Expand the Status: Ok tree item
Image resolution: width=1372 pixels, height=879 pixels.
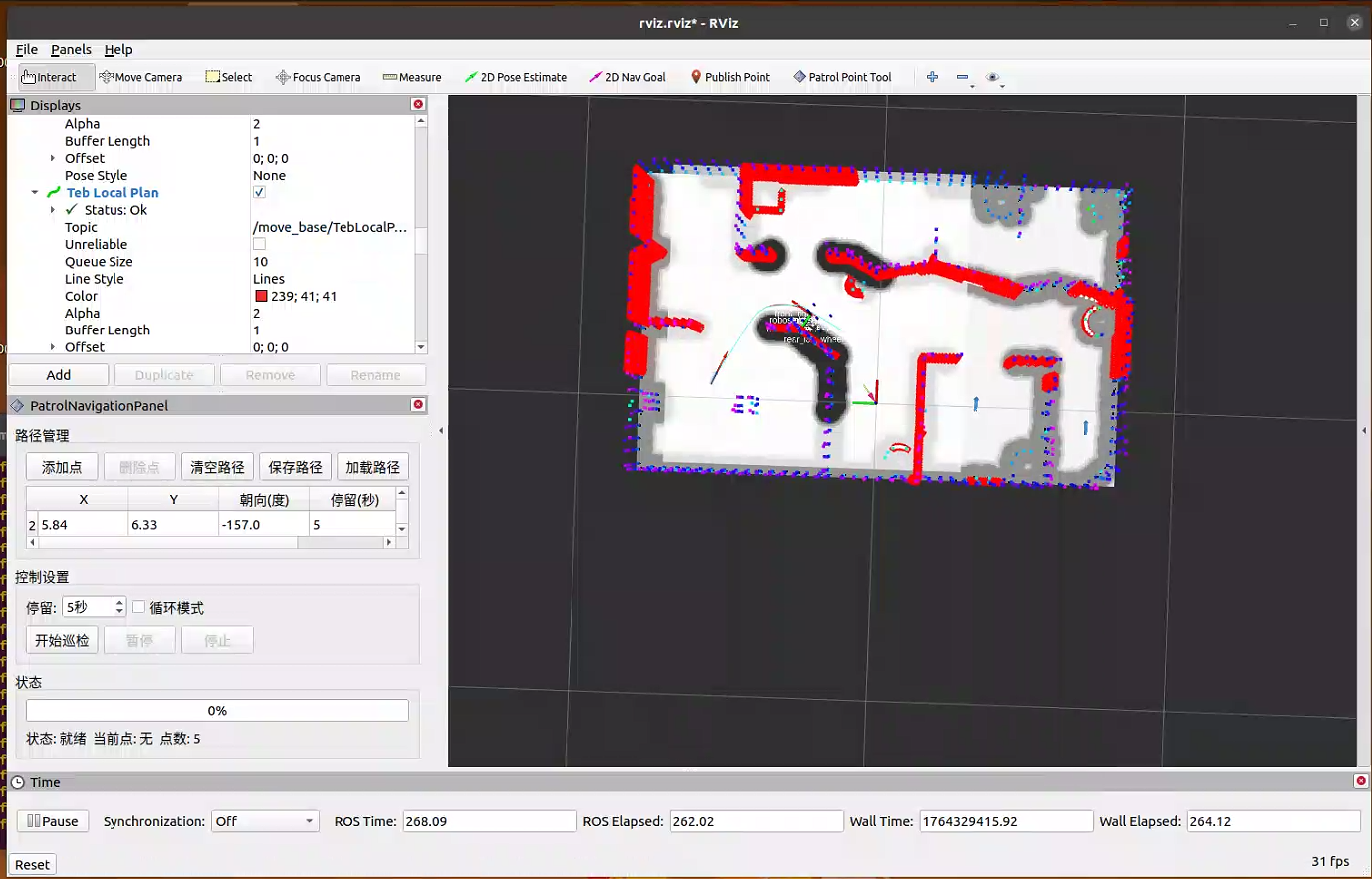(x=53, y=210)
